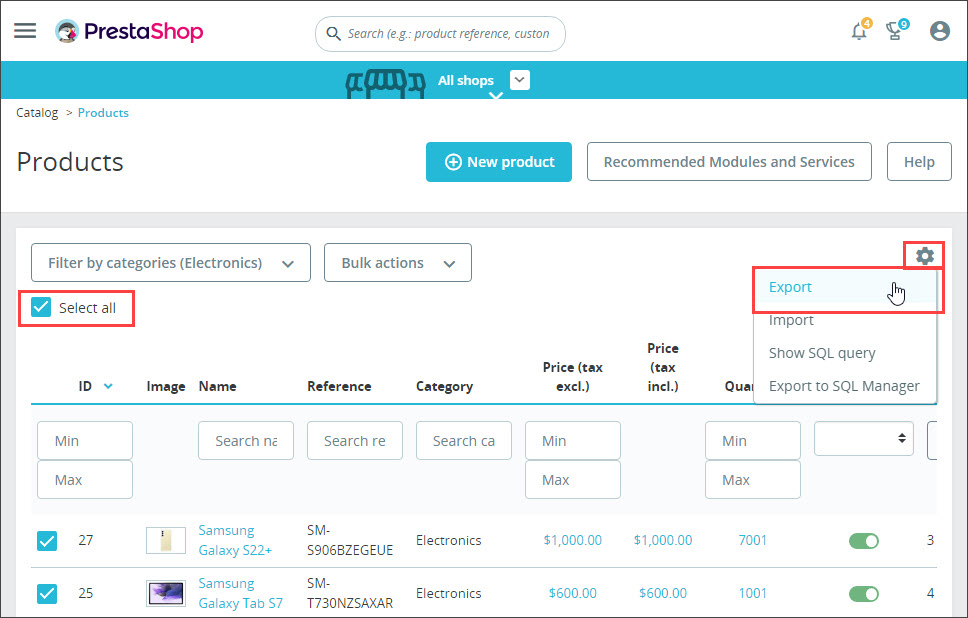Open Recommended Modules and Services
The width and height of the screenshot is (968, 618).
pyautogui.click(x=729, y=162)
